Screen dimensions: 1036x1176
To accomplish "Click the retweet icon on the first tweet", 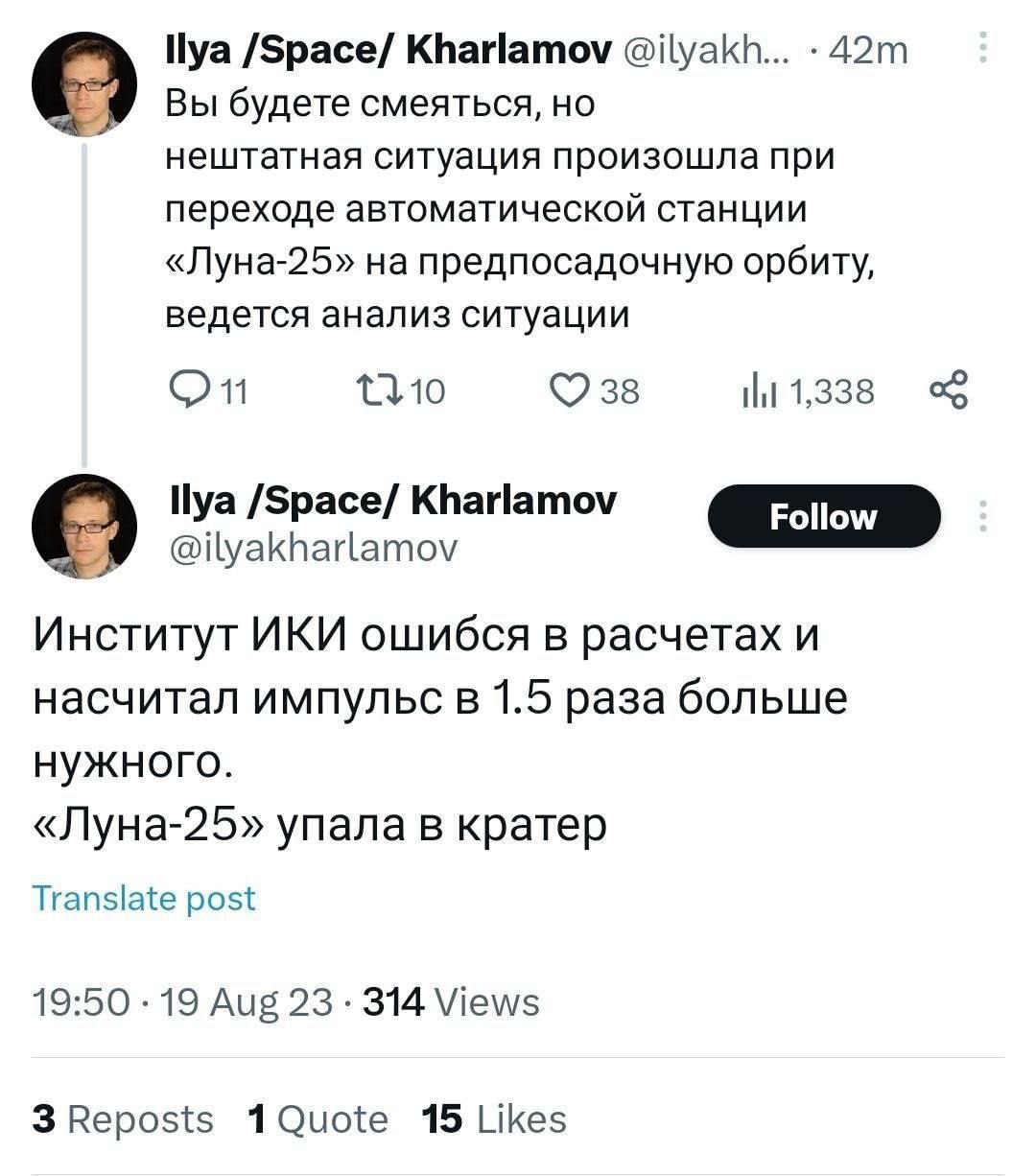I will [371, 390].
